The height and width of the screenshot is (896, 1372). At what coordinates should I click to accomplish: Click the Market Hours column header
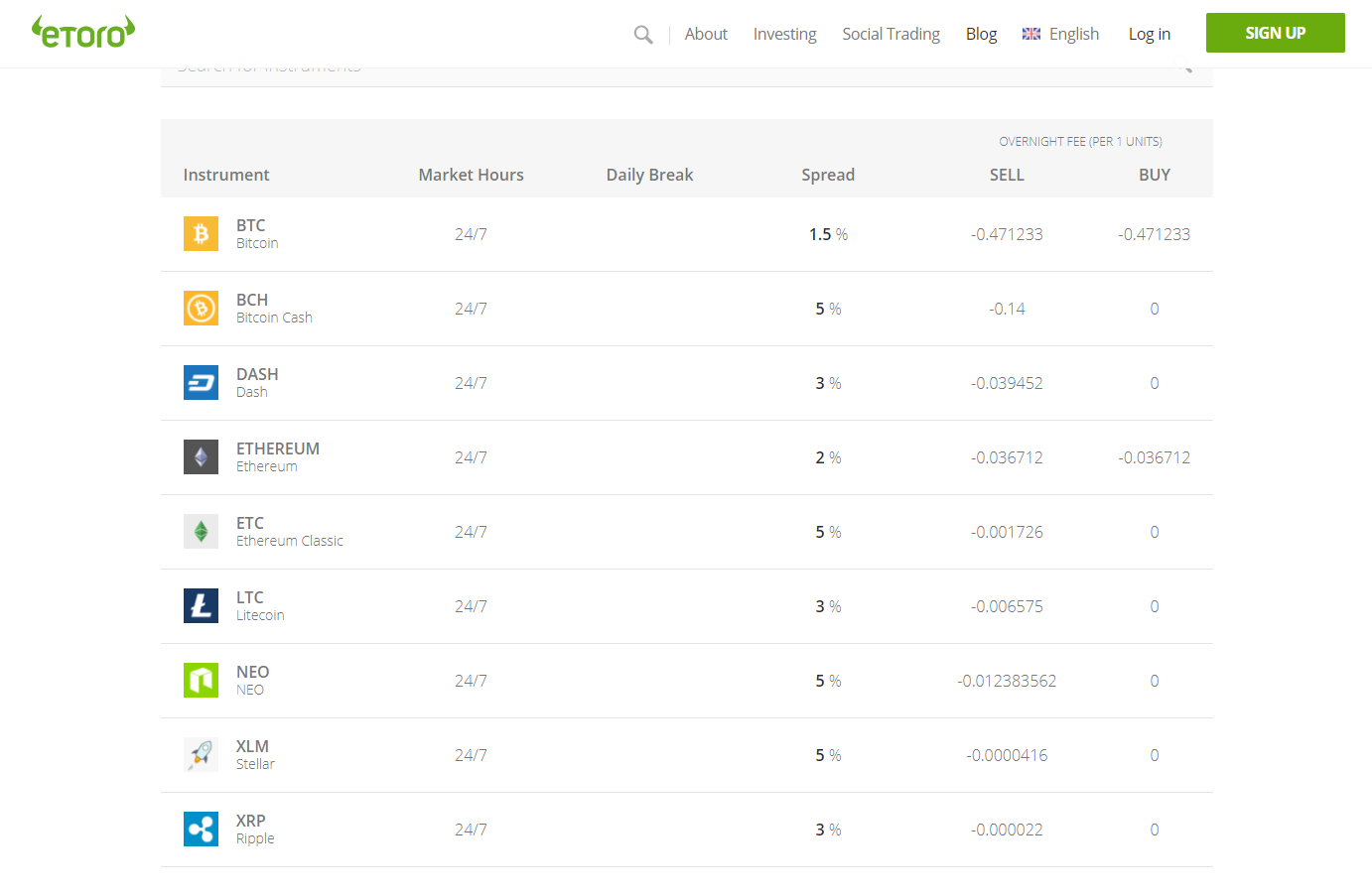point(471,175)
